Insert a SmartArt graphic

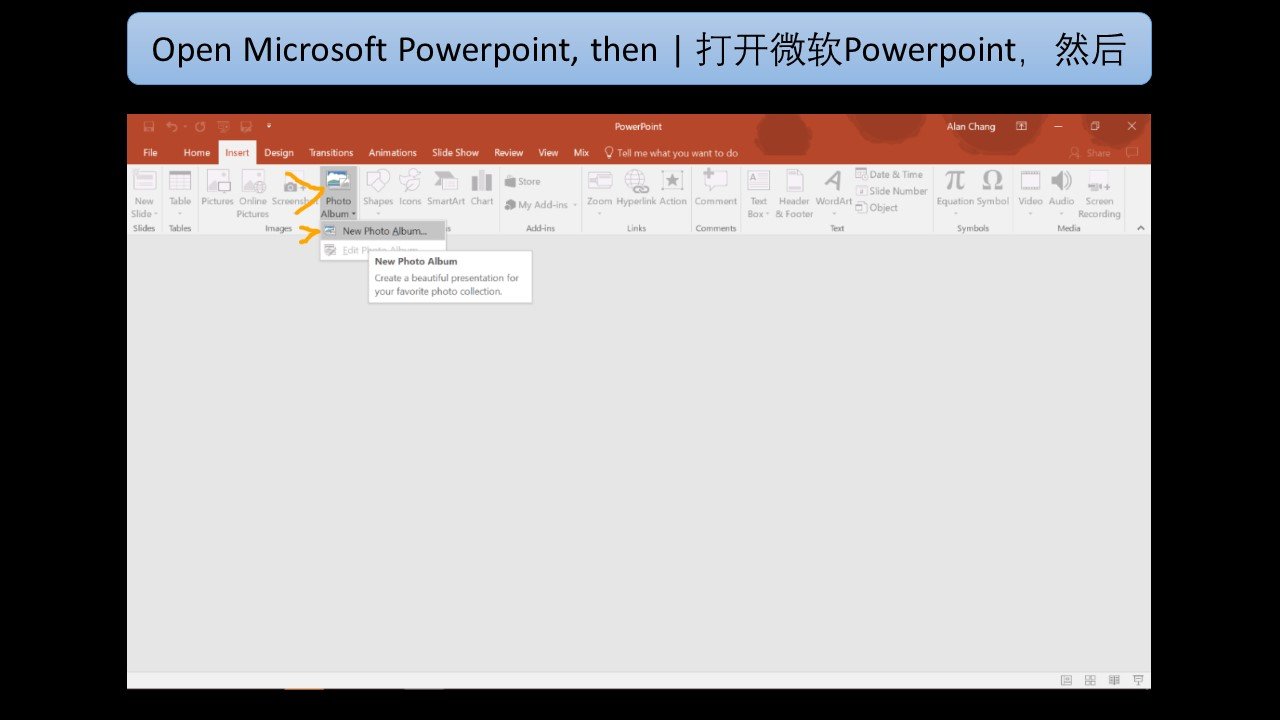tap(446, 188)
